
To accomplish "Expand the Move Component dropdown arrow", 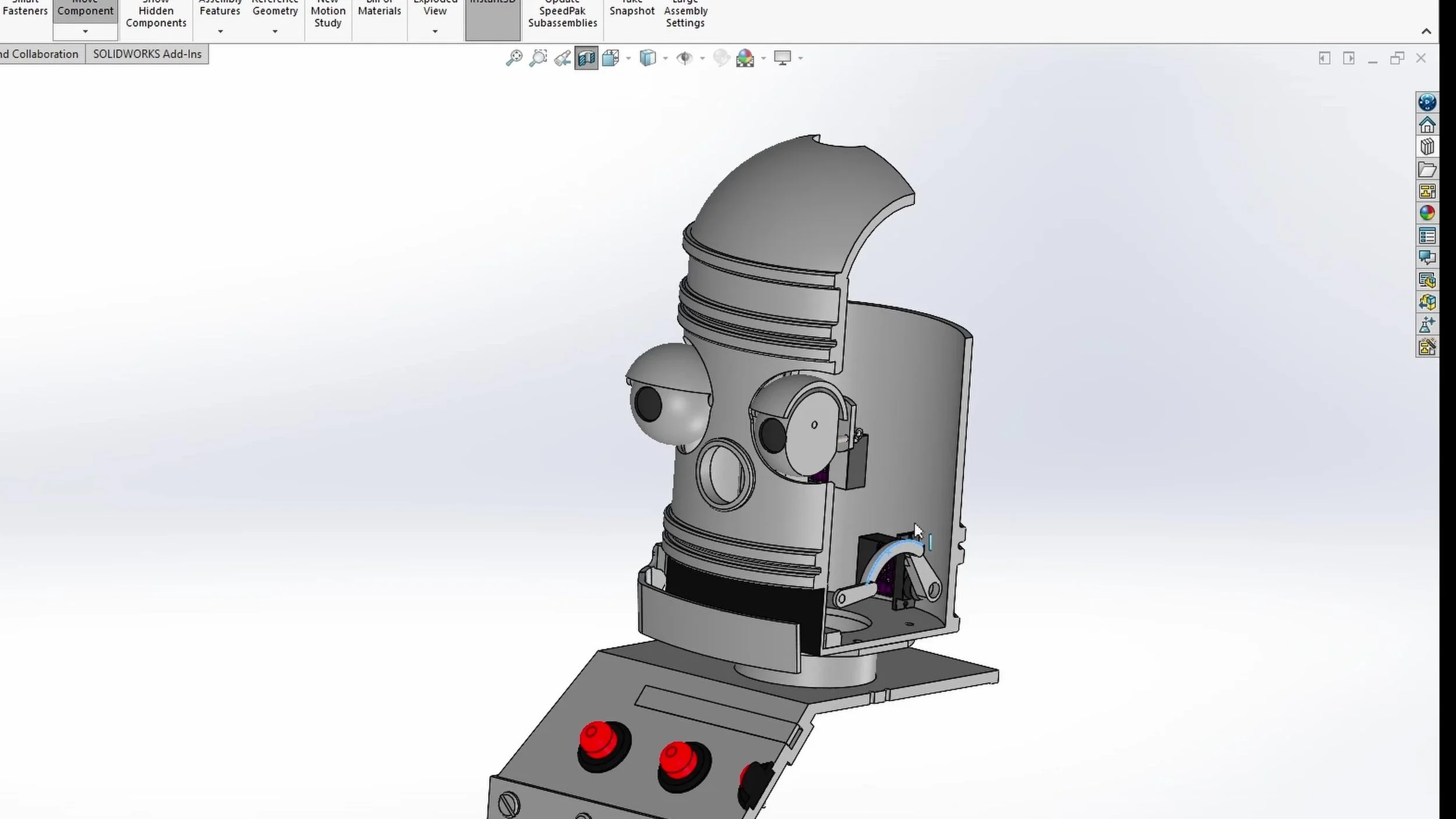I will (x=85, y=31).
